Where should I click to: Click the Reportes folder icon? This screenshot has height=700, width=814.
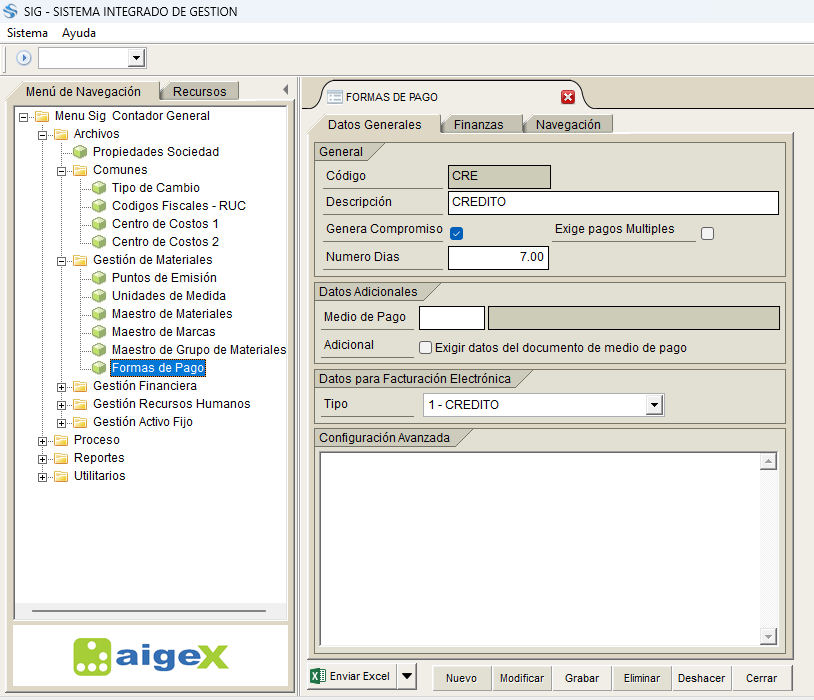[x=61, y=457]
